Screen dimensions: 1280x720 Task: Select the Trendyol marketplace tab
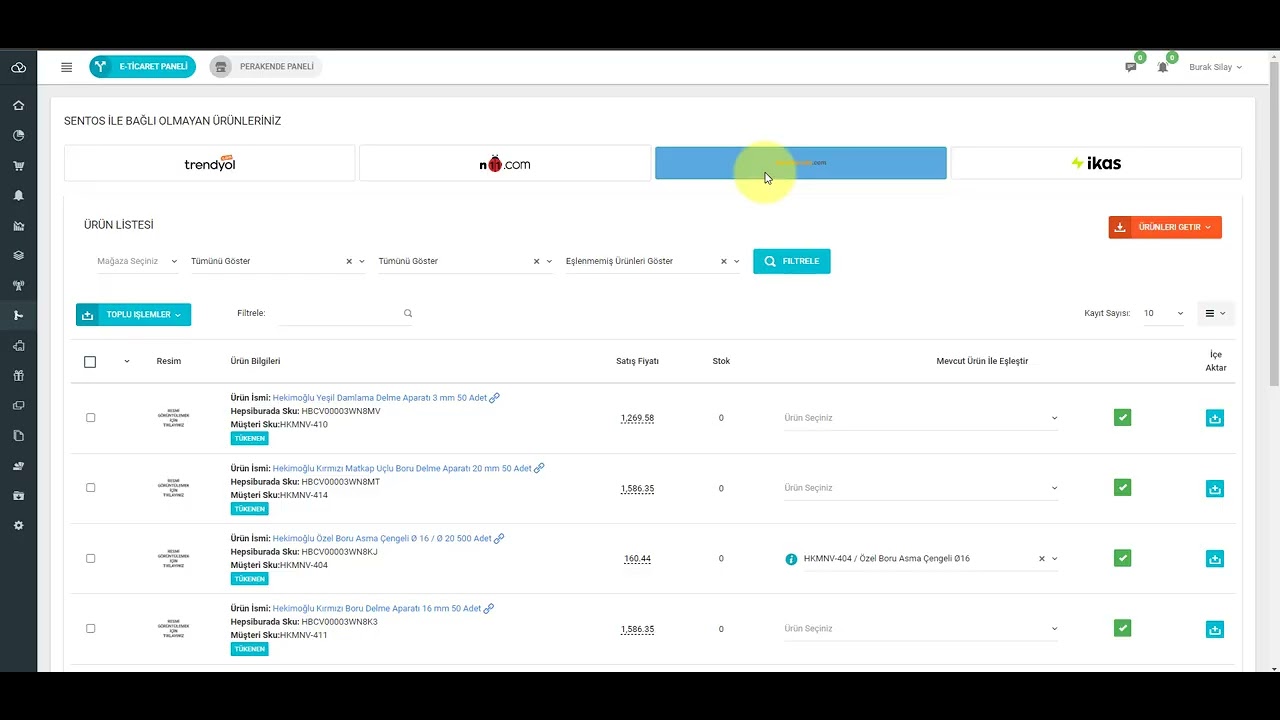point(210,163)
